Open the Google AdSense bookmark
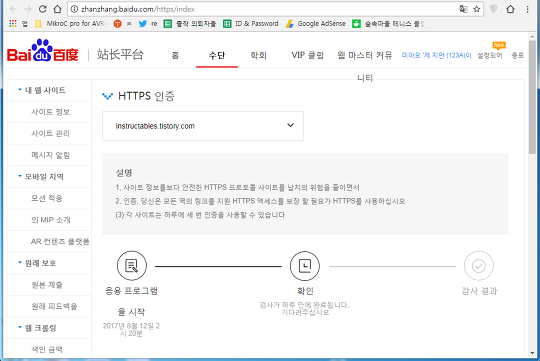 pos(316,23)
